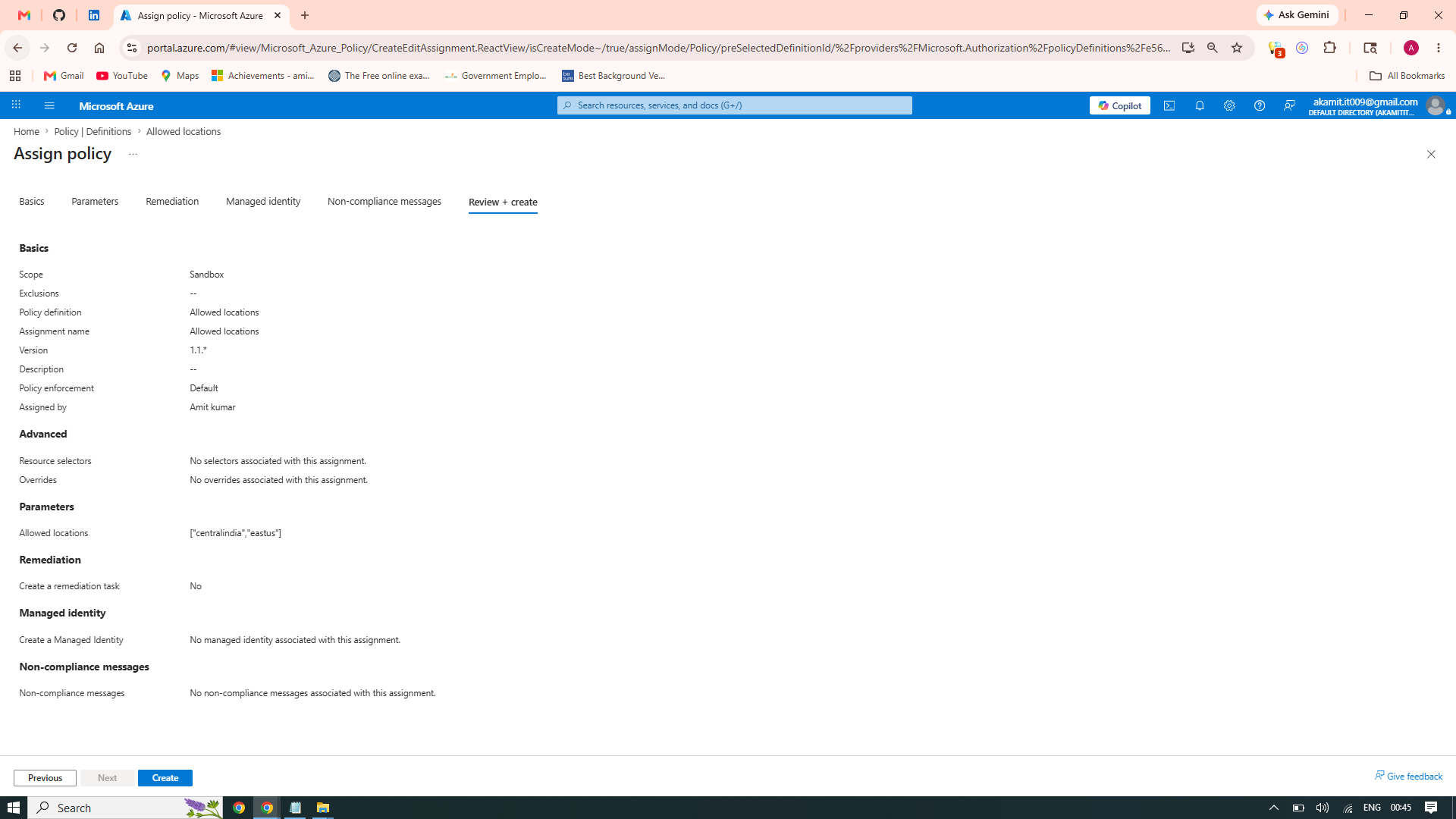The image size is (1456, 819).
Task: Switch to Non-compliance messages tab
Action: (x=384, y=201)
